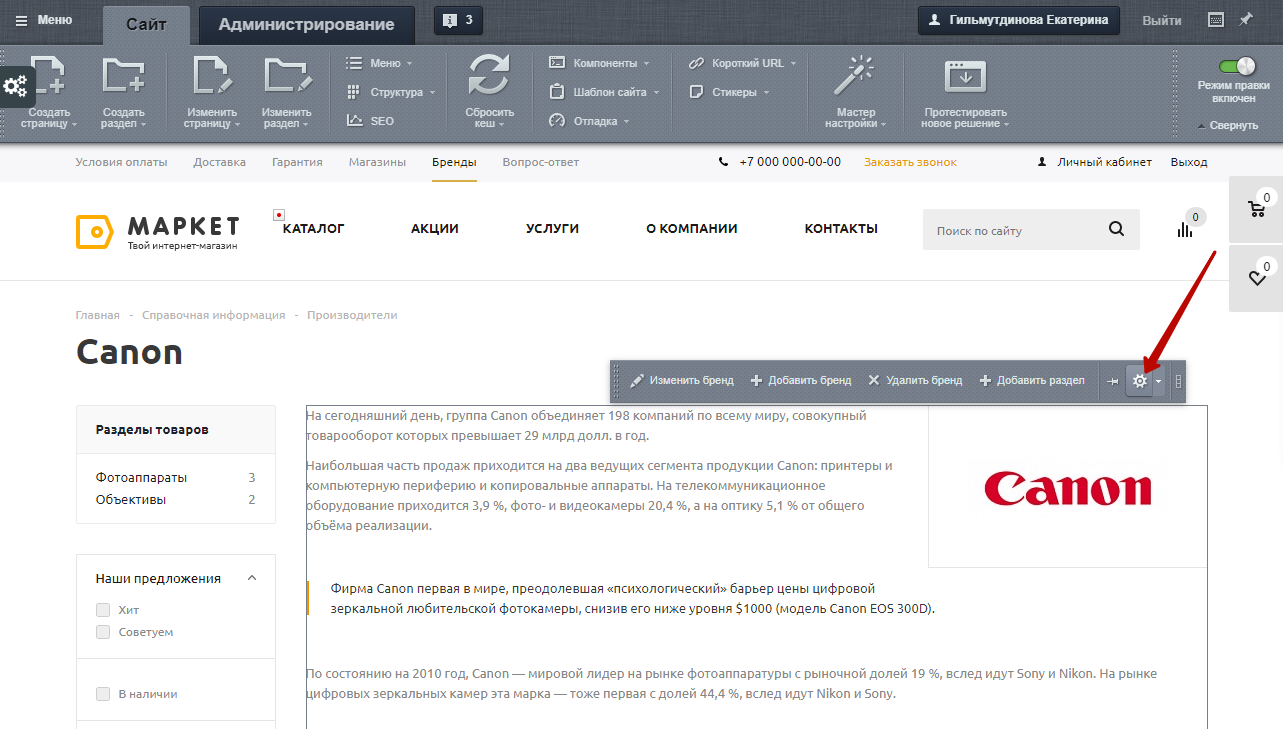Click Изменить бренд in component toolbar
The image size is (1283, 729).
point(682,381)
